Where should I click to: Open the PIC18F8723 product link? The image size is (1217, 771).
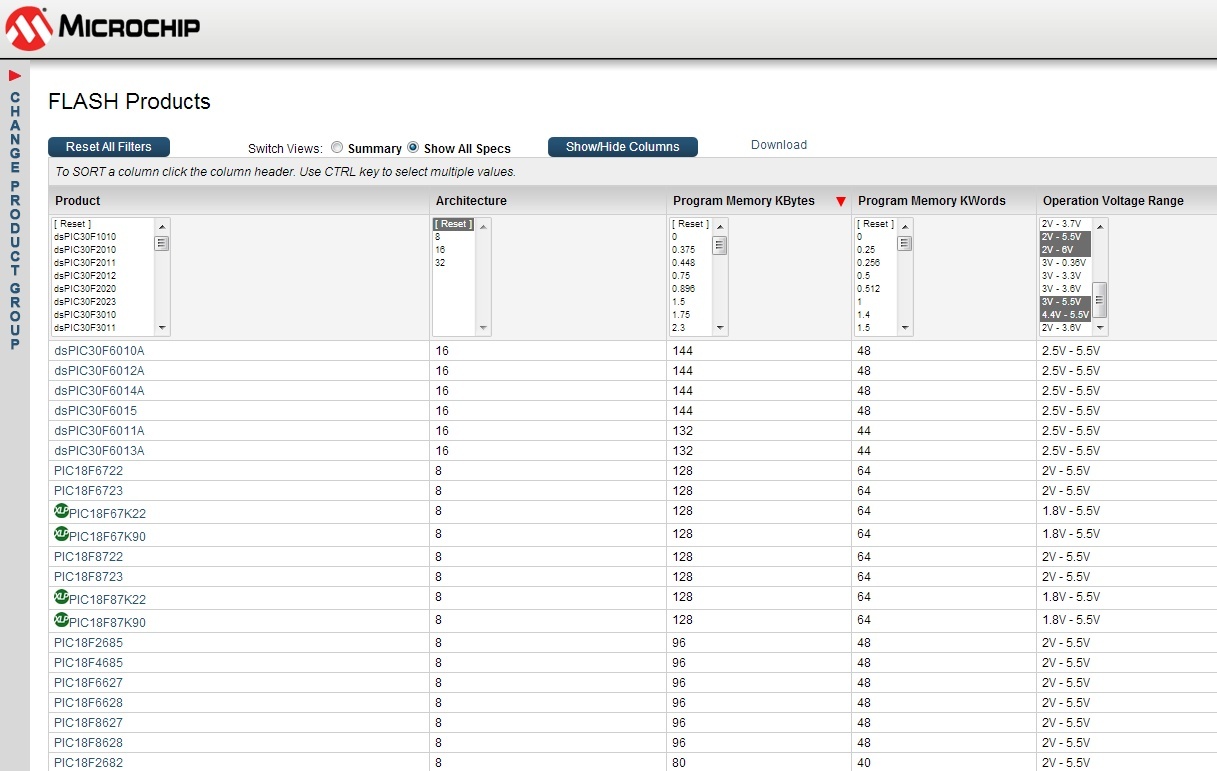[89, 577]
